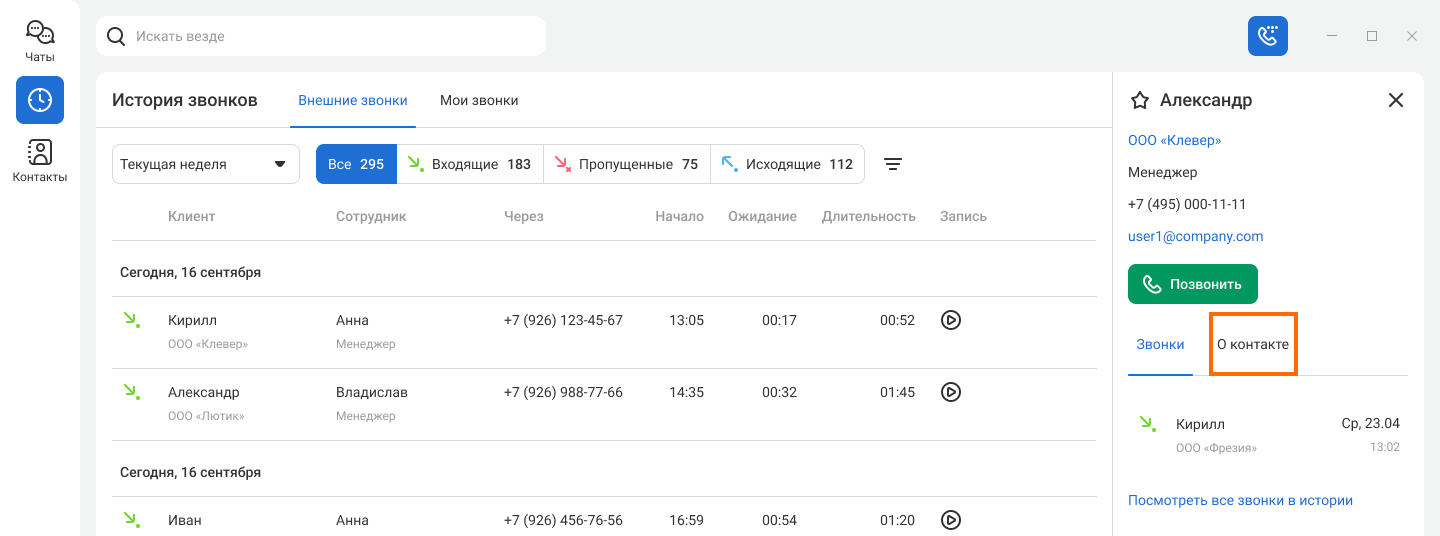The image size is (1440, 536).
Task: Add Александр to favorites with star icon
Action: tap(1139, 100)
